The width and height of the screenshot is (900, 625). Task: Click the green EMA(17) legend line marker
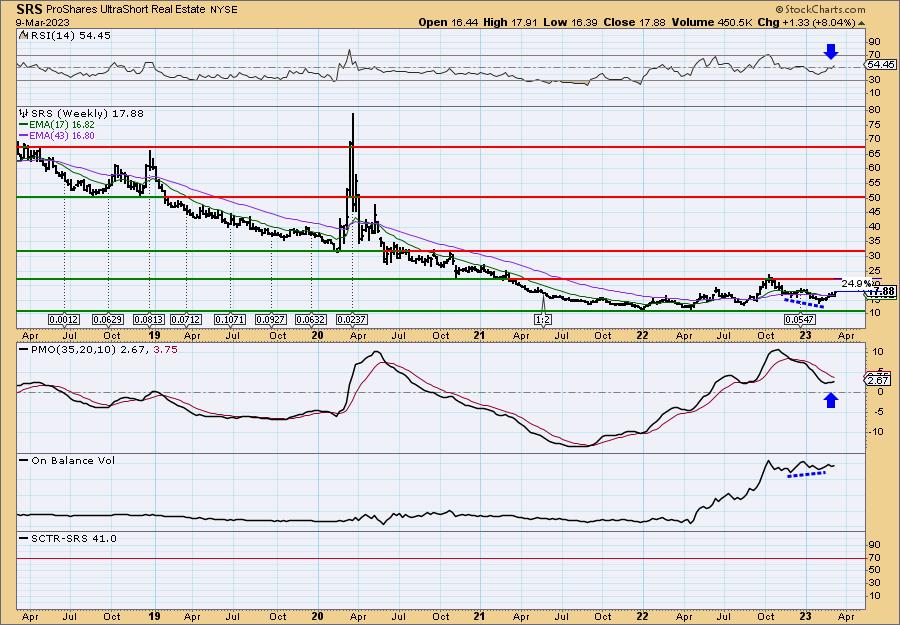pyautogui.click(x=23, y=125)
